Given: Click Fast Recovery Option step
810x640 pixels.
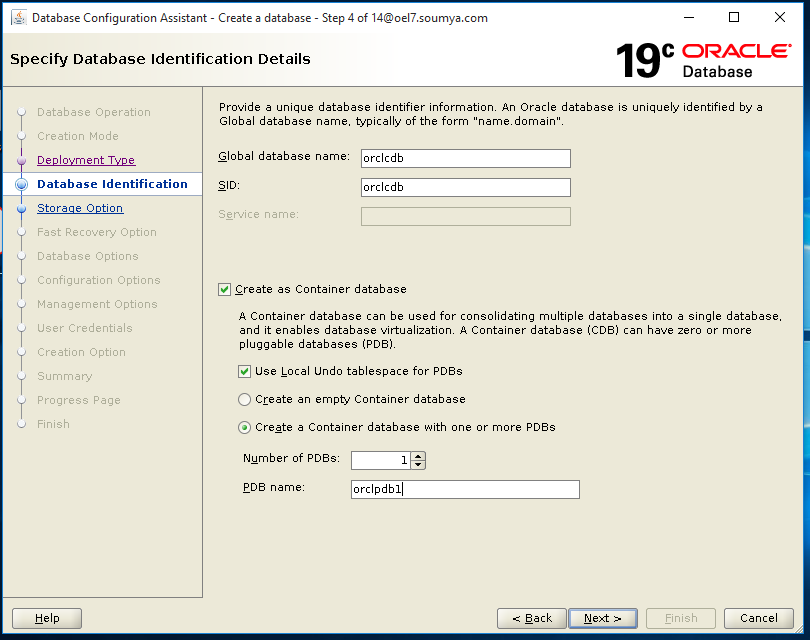Looking at the screenshot, I should click(x=97, y=232).
